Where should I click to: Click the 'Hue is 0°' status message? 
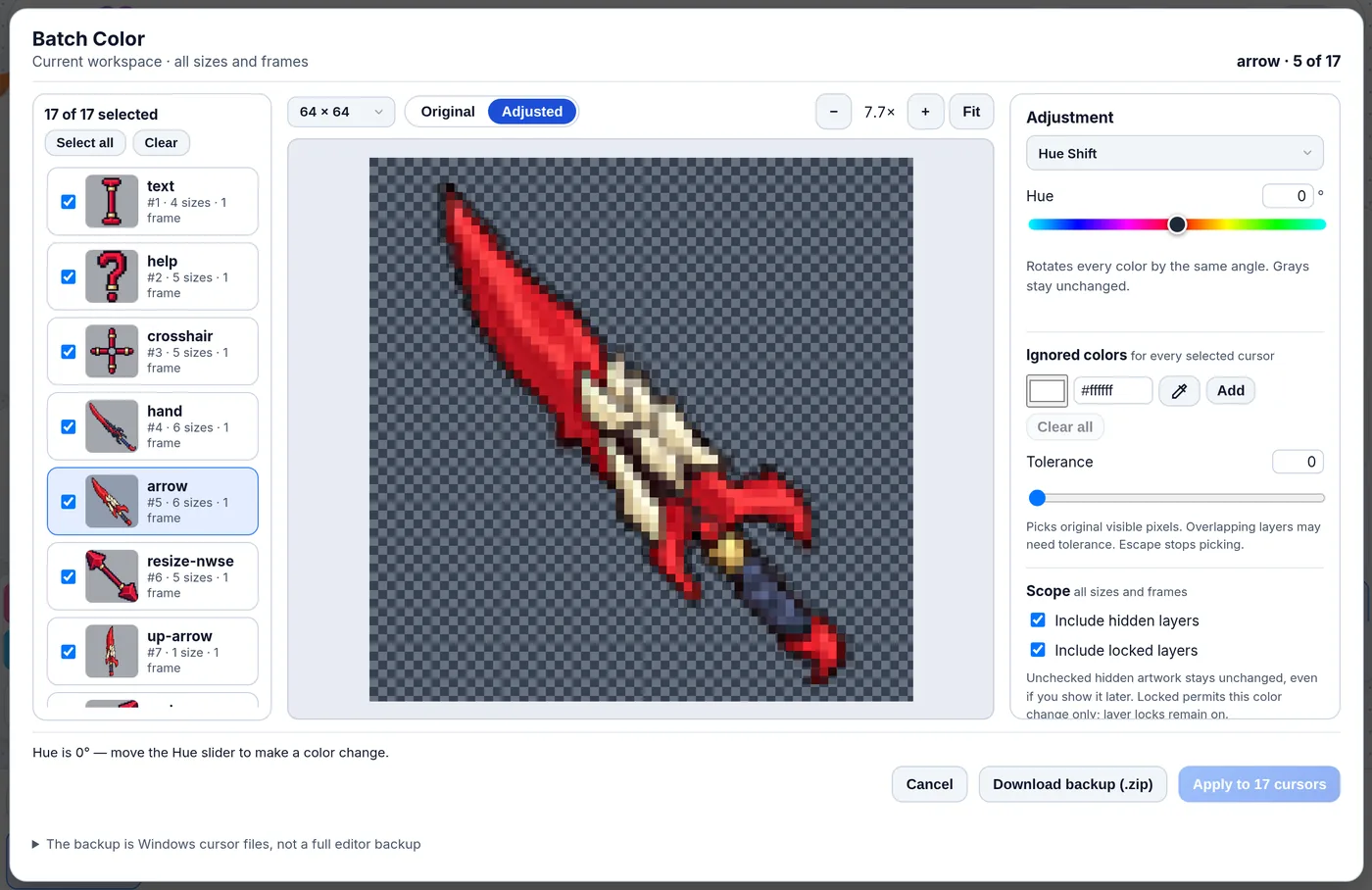(x=211, y=753)
